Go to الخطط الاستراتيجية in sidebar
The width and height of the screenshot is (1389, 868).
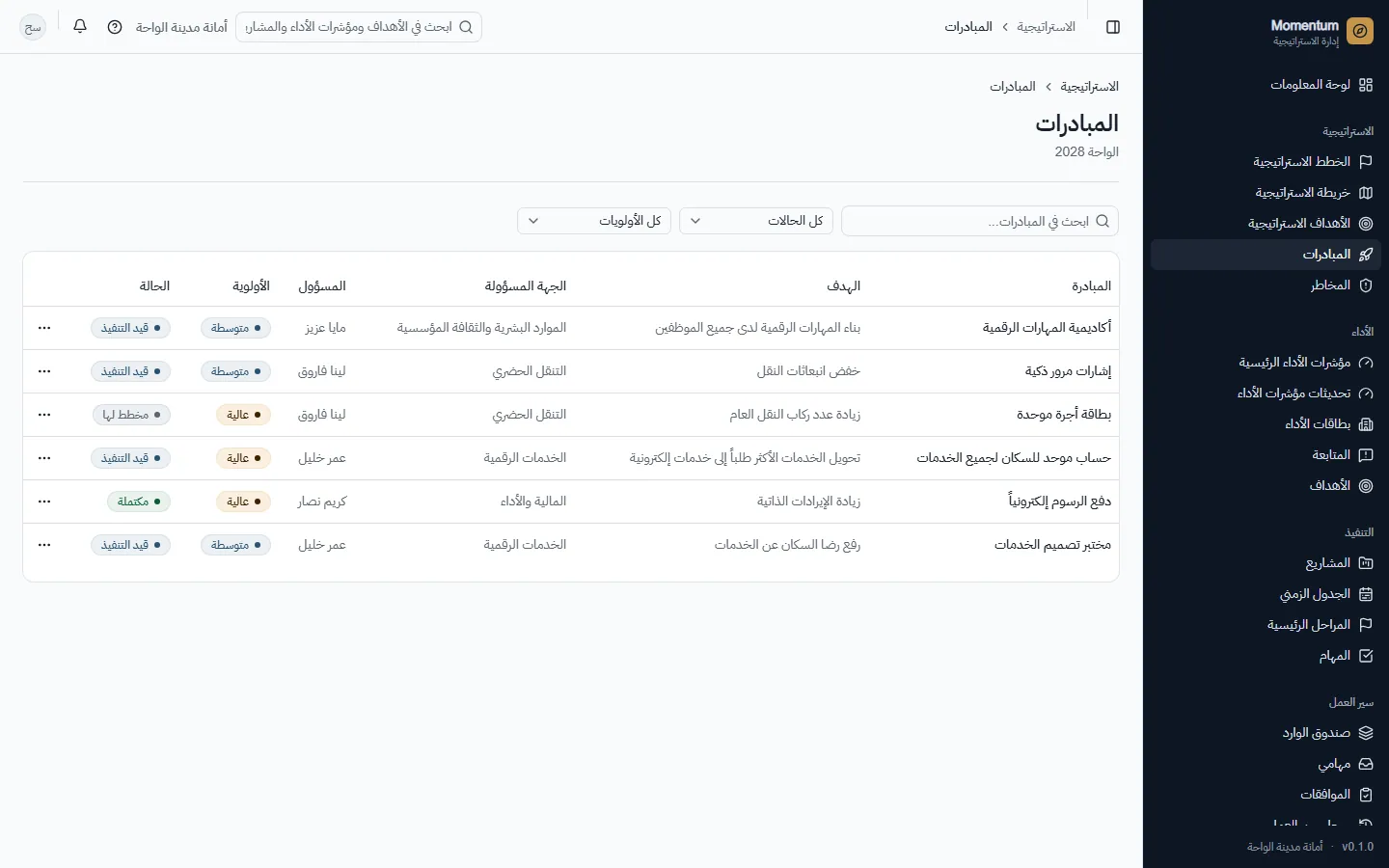pos(1266,162)
